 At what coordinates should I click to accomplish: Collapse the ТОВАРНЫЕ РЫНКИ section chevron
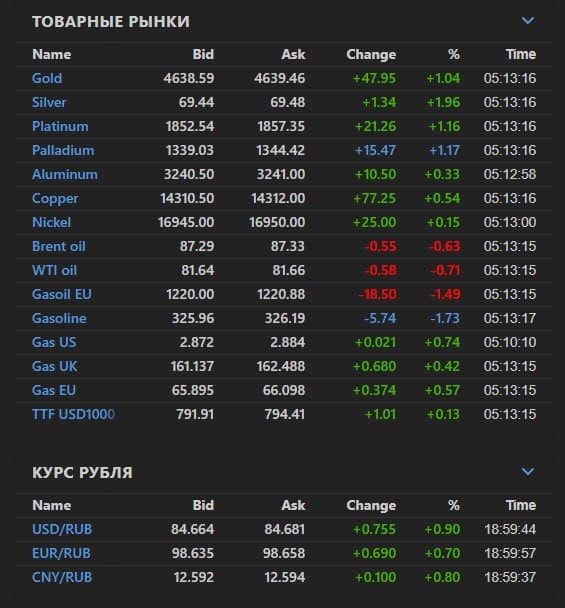528,21
